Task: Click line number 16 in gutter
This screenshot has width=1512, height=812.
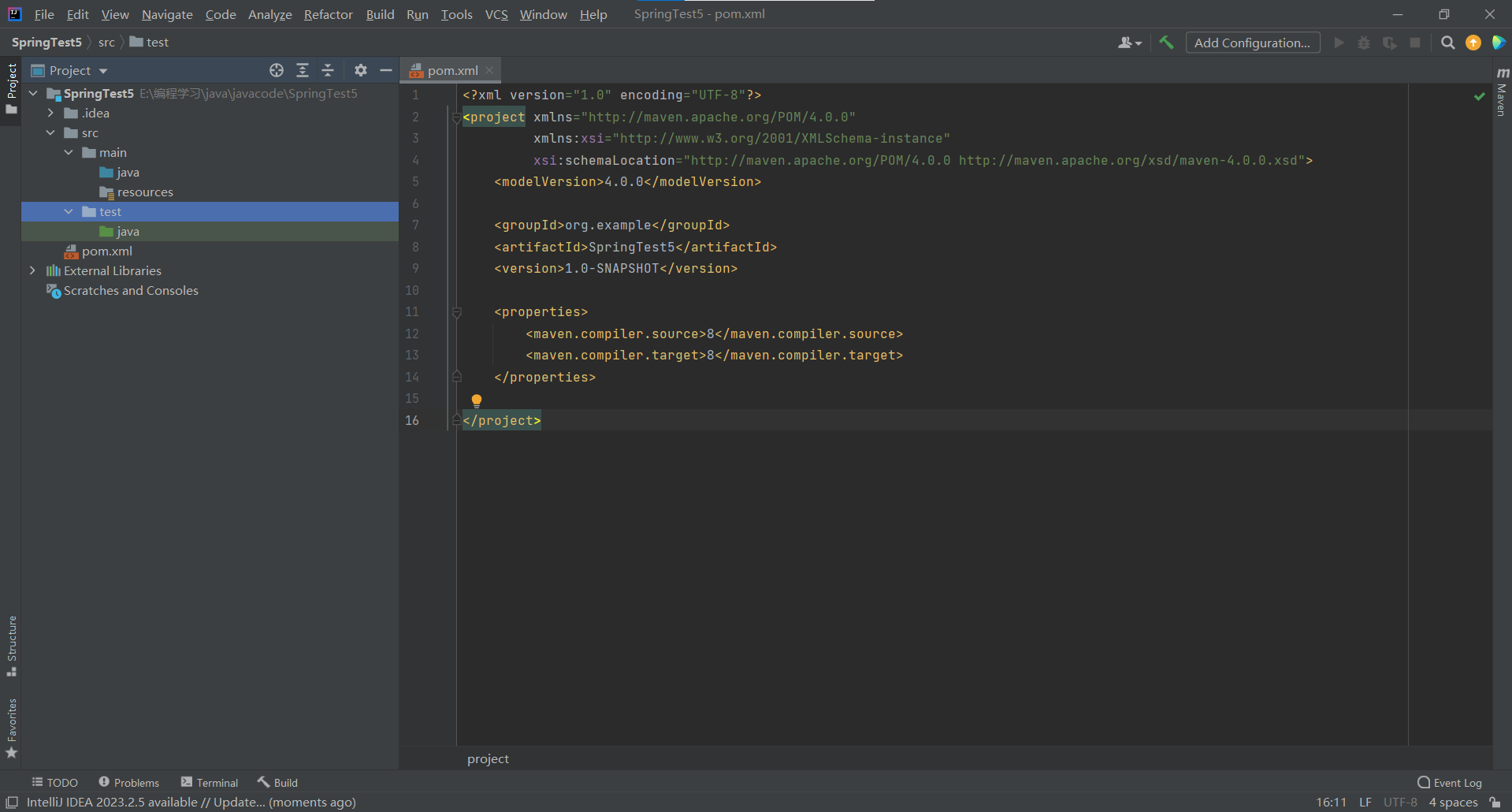Action: [x=412, y=420]
